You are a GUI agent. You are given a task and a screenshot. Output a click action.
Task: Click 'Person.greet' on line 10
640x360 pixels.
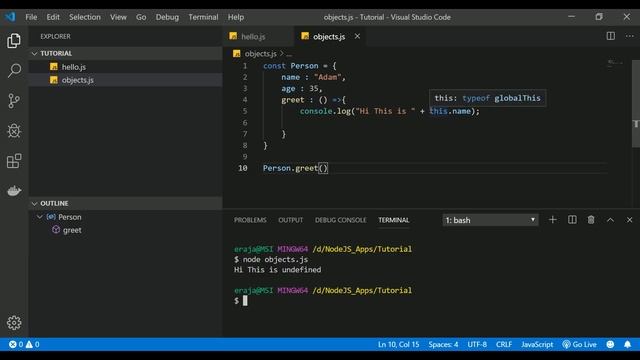click(x=291, y=168)
